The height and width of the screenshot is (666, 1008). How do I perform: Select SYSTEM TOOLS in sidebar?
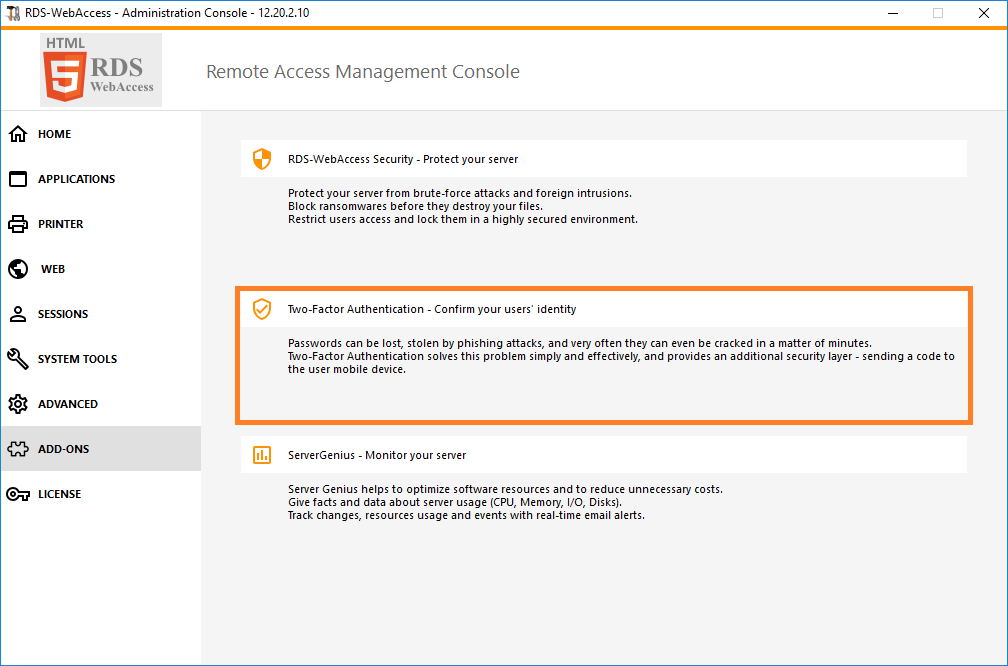101,359
